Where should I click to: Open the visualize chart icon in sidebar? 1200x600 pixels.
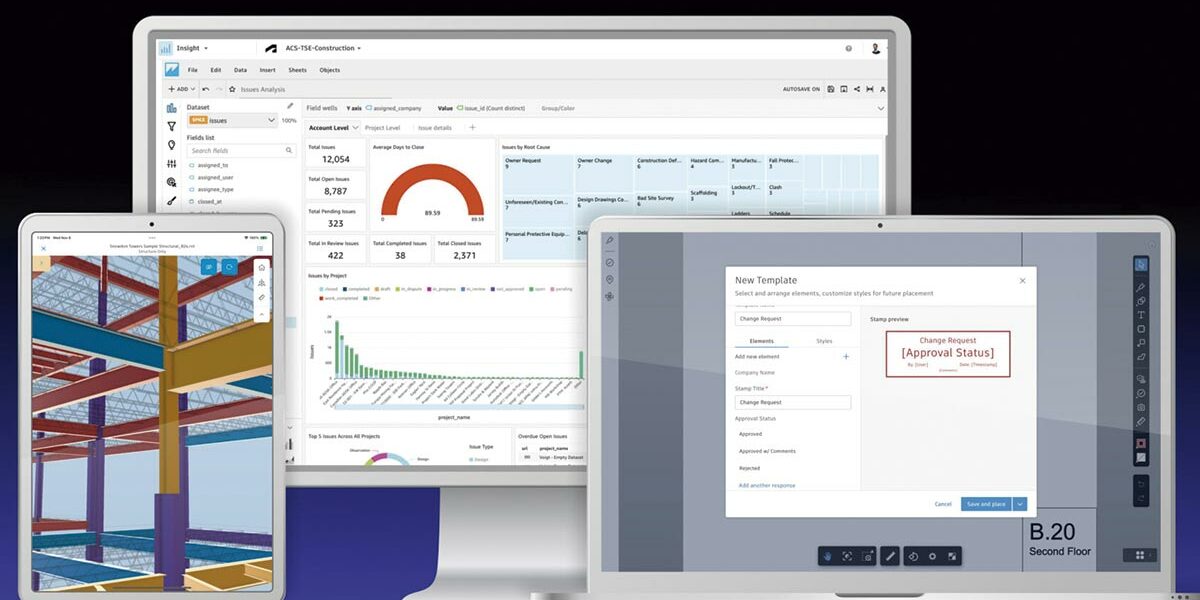coord(172,108)
